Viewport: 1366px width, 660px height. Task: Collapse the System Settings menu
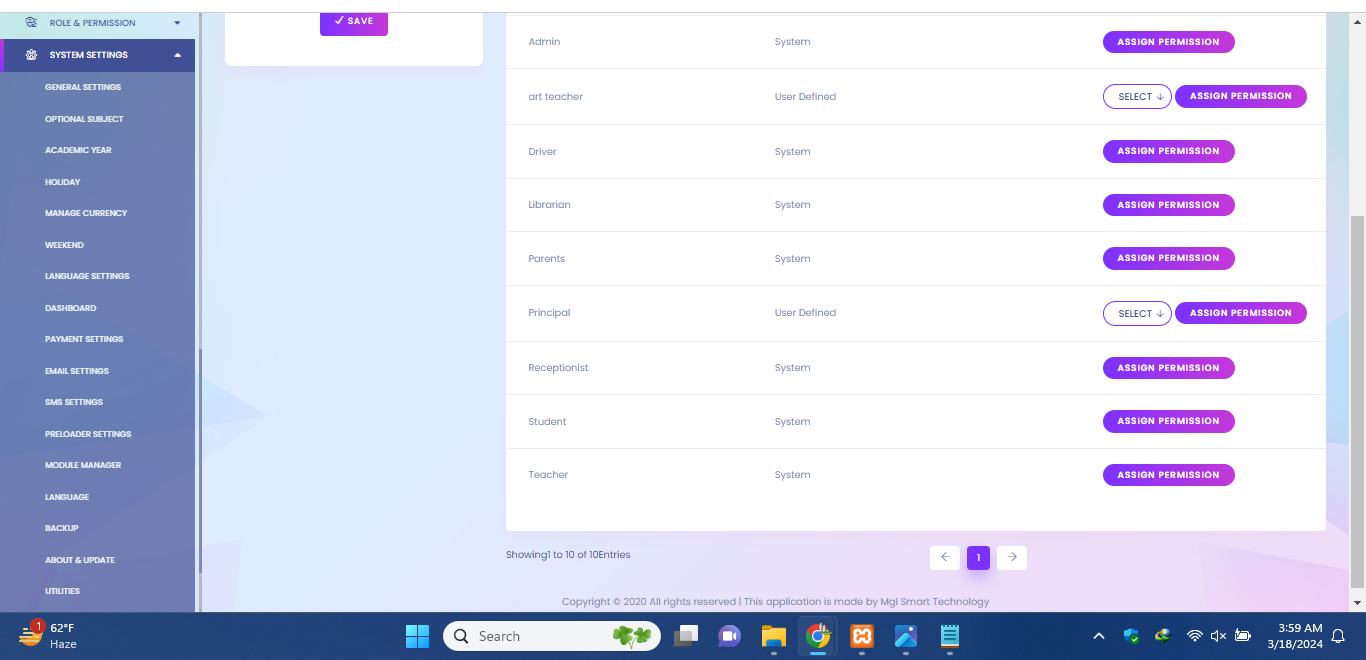[x=177, y=55]
